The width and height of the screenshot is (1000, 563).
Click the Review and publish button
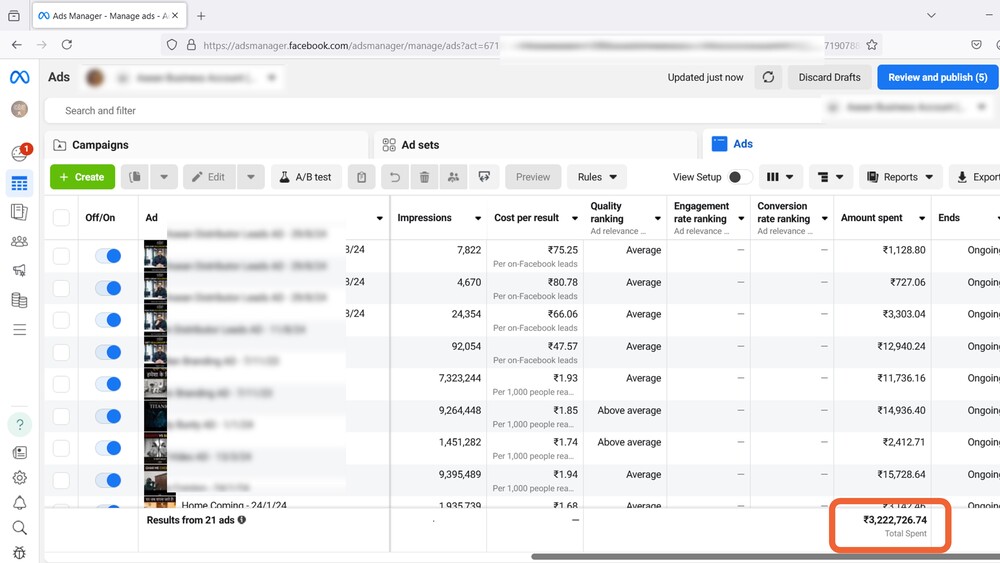click(937, 77)
